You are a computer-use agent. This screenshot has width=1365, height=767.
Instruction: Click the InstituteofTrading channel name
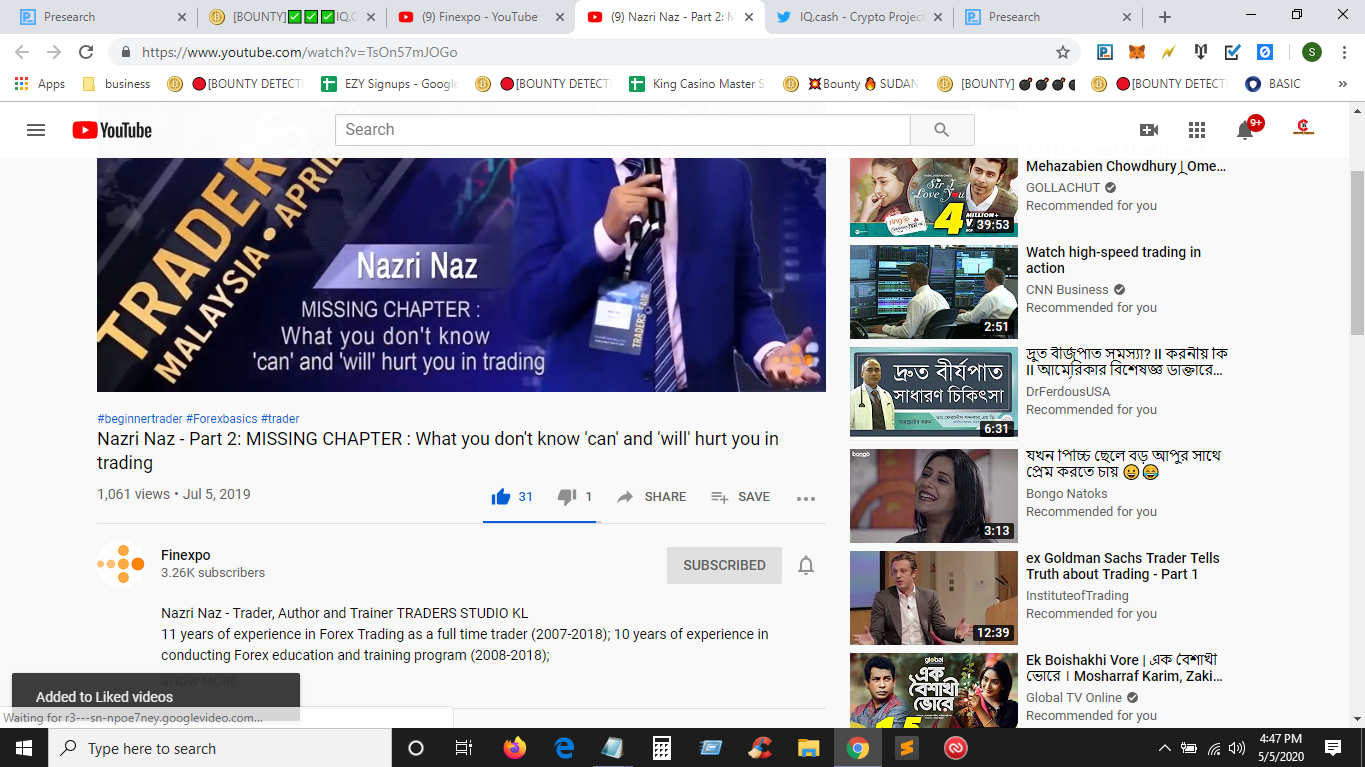point(1077,596)
